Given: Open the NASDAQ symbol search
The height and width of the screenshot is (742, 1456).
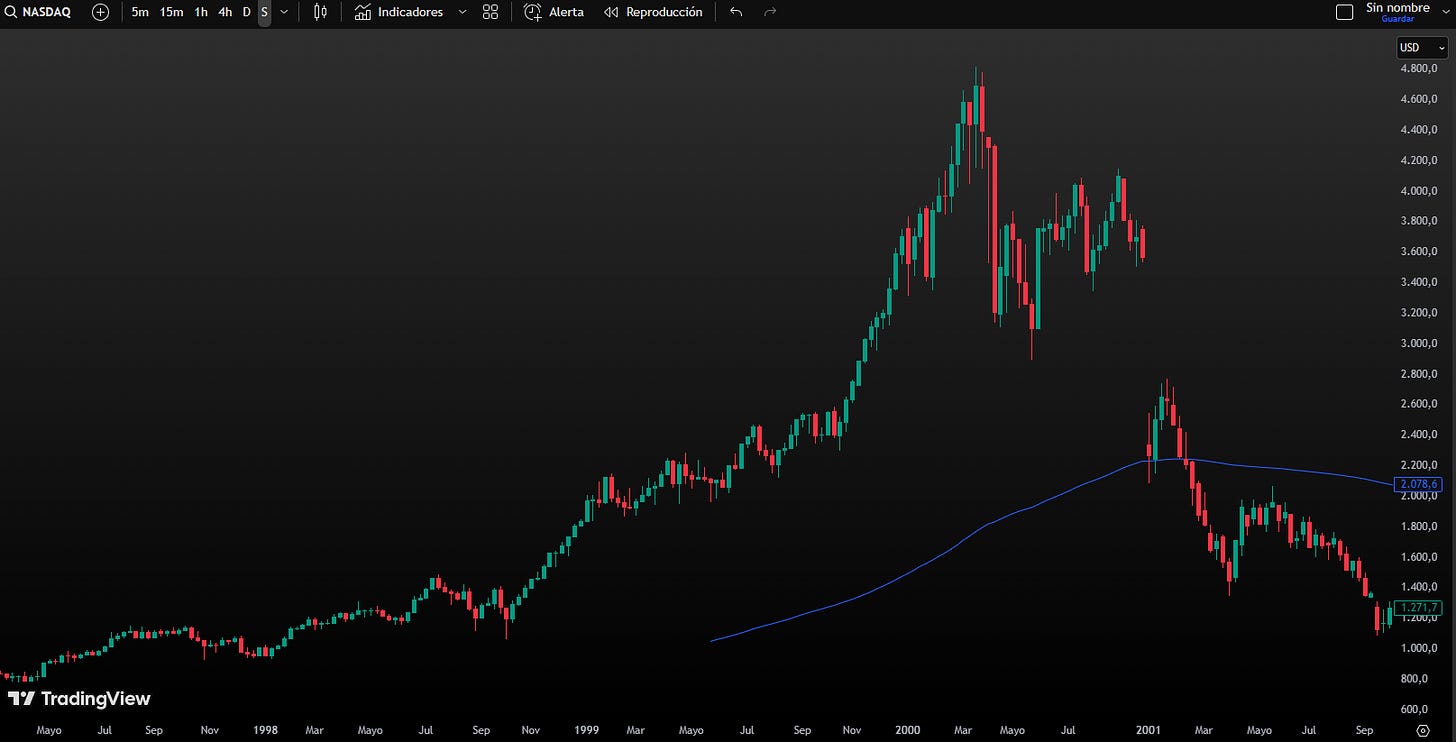Looking at the screenshot, I should 38,12.
